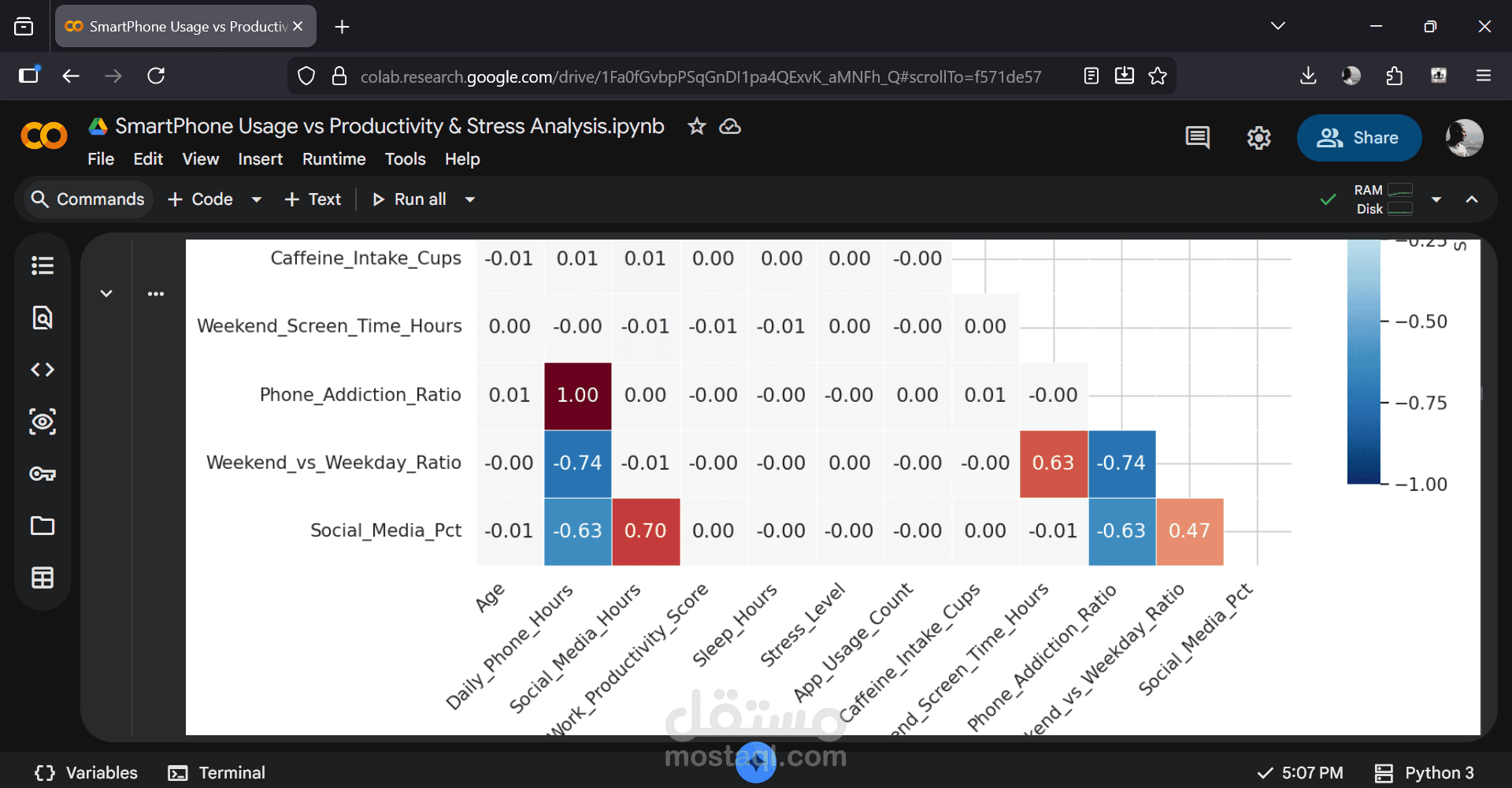
Task: Open notebook Settings gear icon
Action: click(x=1258, y=138)
